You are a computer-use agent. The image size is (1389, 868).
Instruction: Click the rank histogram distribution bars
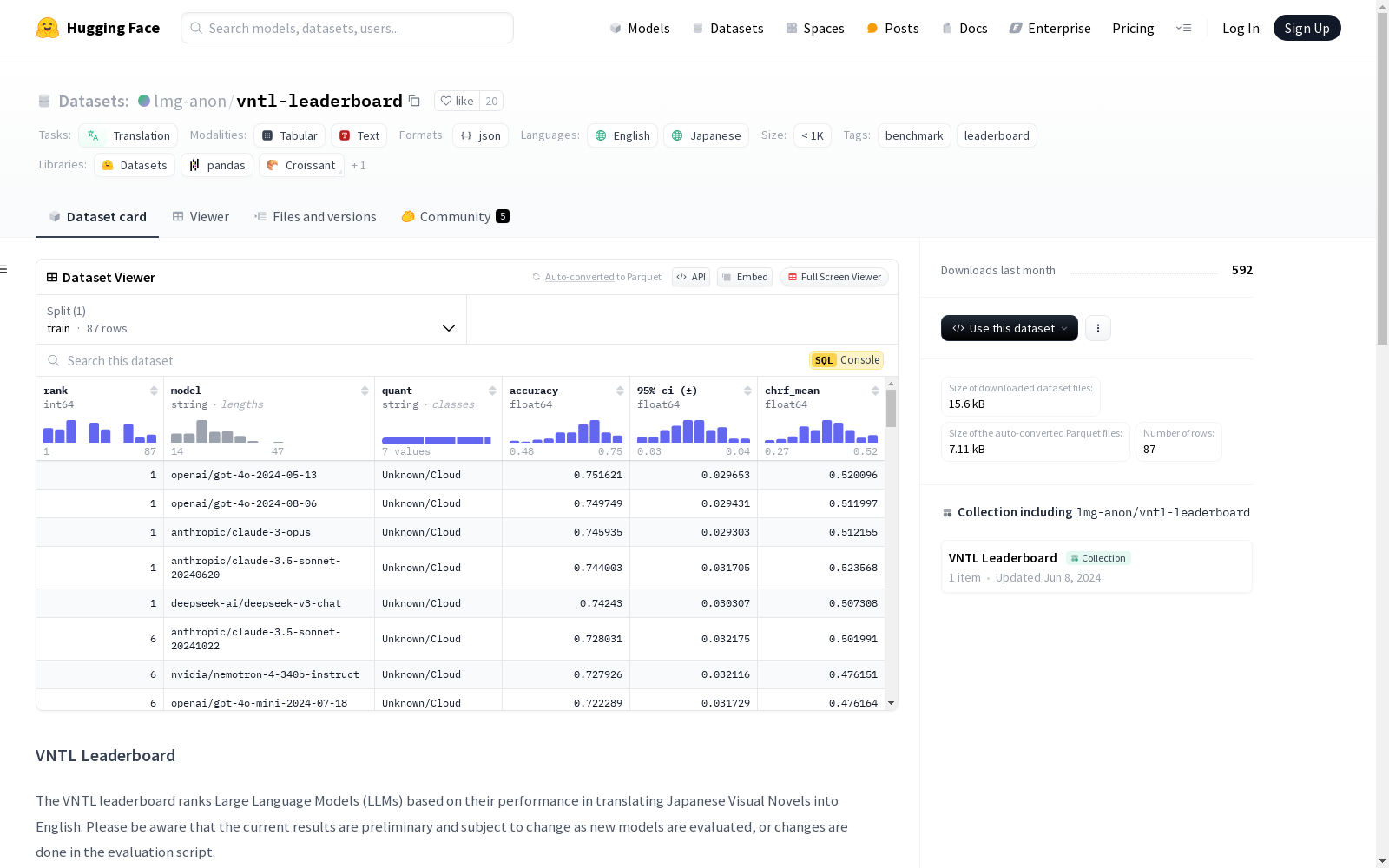[100, 431]
